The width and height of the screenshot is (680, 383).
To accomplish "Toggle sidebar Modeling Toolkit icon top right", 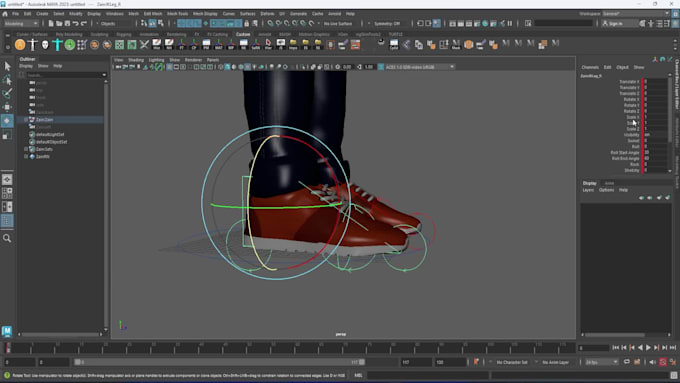I will [643, 23].
